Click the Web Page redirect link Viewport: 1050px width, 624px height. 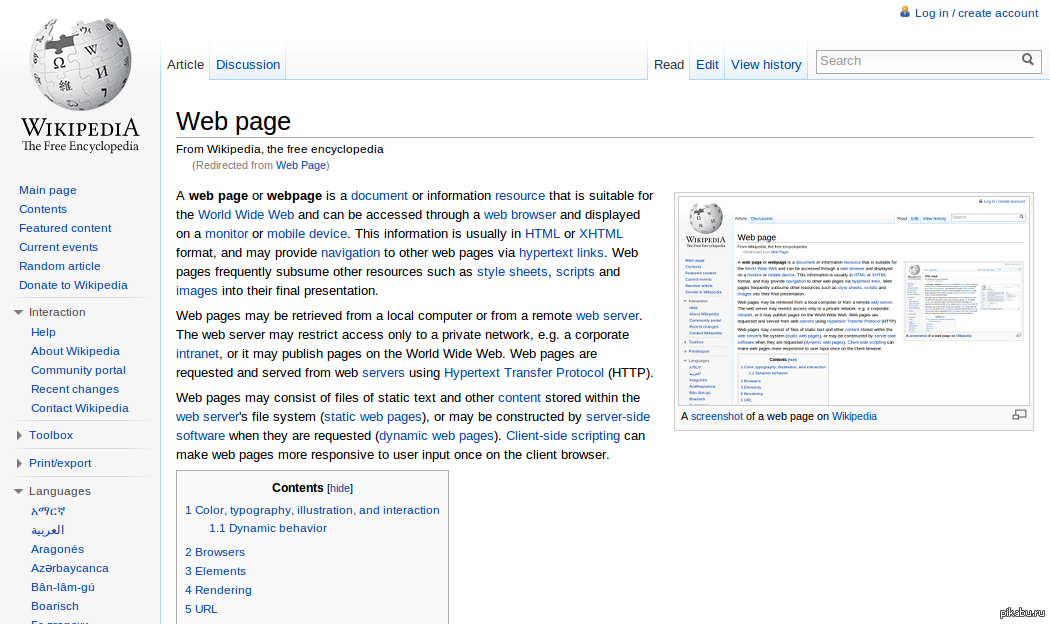pos(301,164)
